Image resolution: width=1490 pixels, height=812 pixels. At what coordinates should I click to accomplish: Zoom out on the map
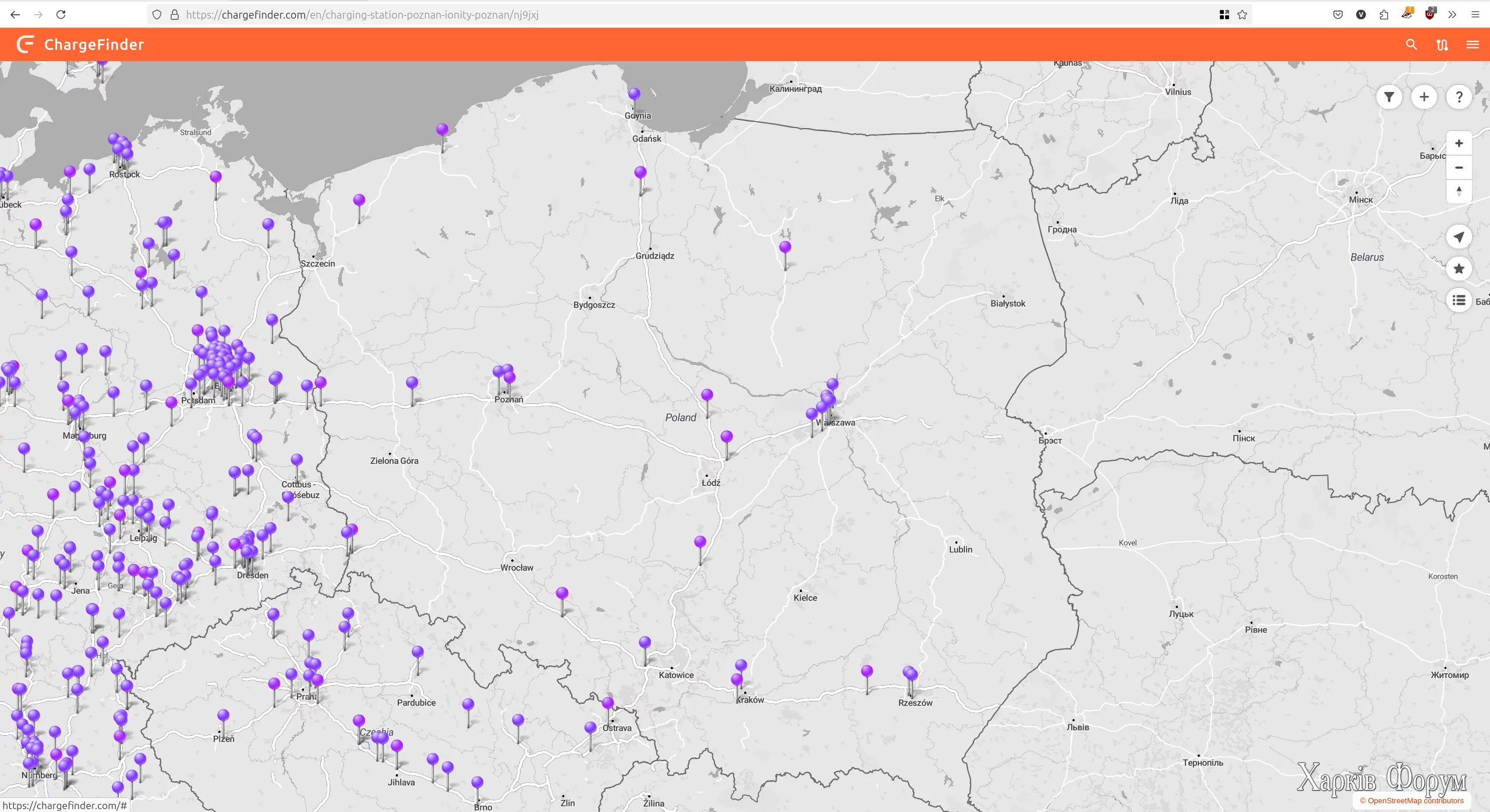coord(1459,168)
